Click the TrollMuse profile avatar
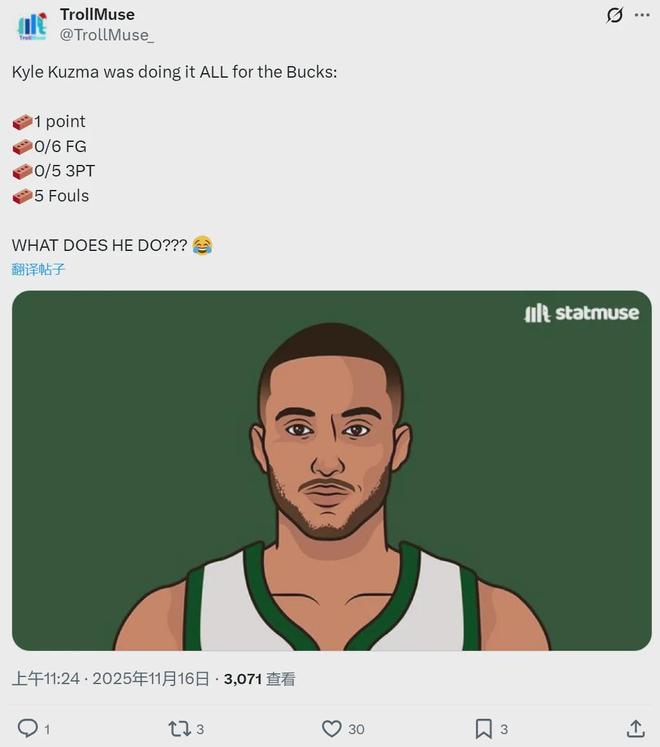Screen dimensions: 660x747 tap(32, 25)
